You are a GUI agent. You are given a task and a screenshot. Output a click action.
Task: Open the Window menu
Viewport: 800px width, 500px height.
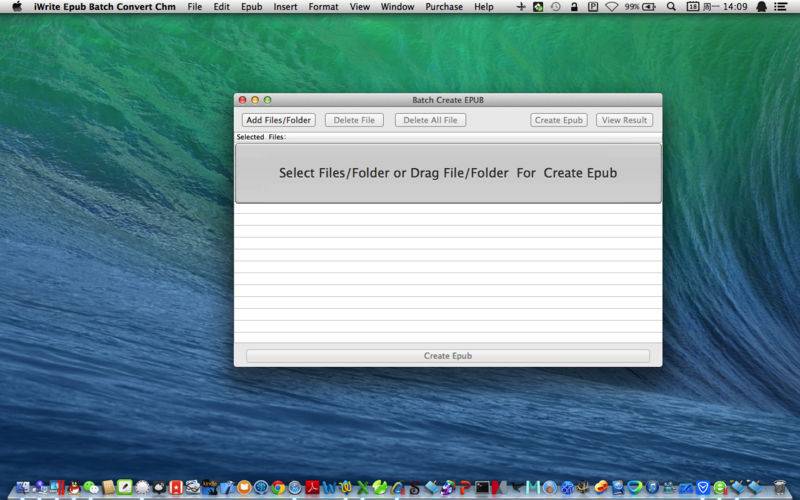(x=397, y=7)
